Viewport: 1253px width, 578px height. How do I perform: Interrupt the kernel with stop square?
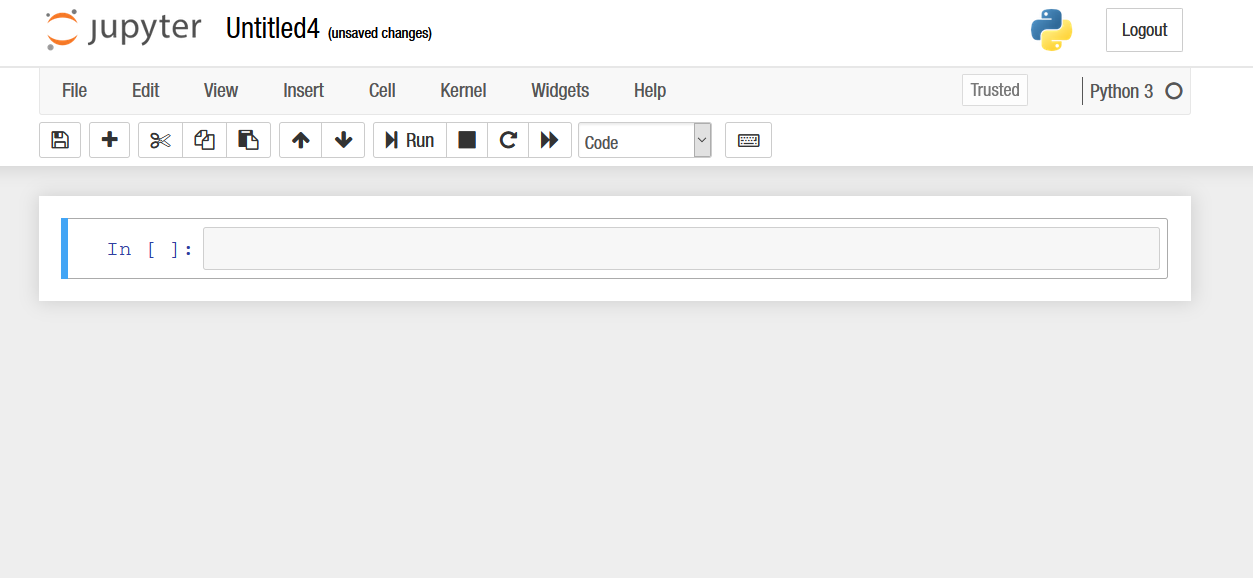tap(467, 140)
